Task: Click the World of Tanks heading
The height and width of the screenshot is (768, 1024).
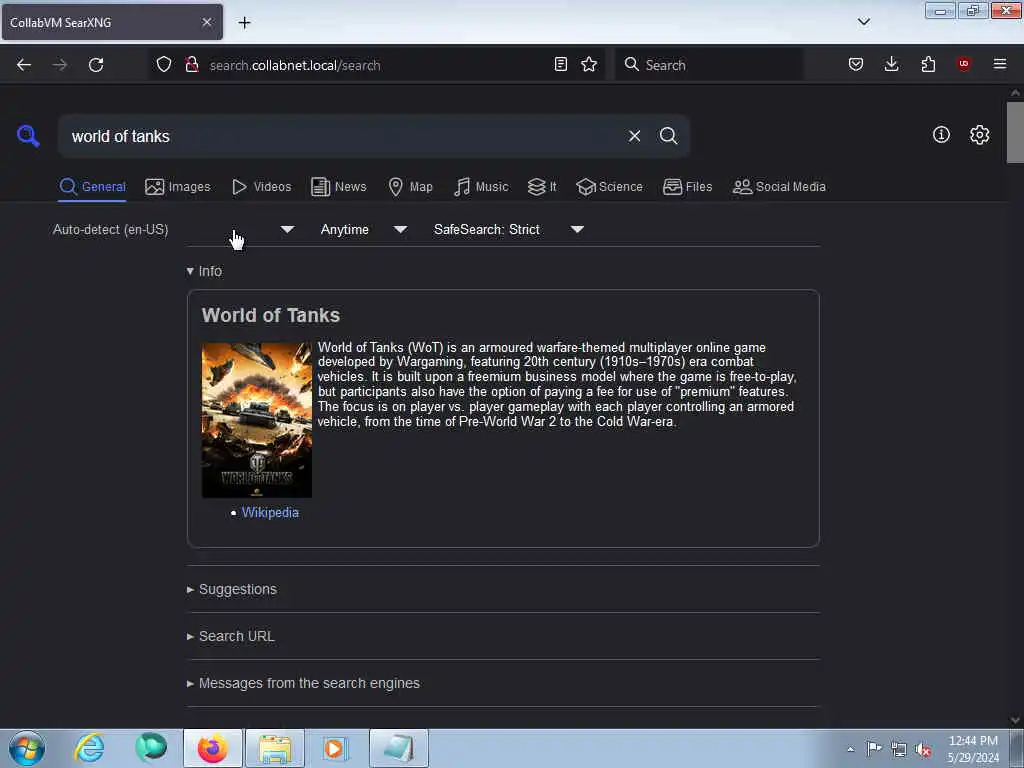Action: point(270,315)
